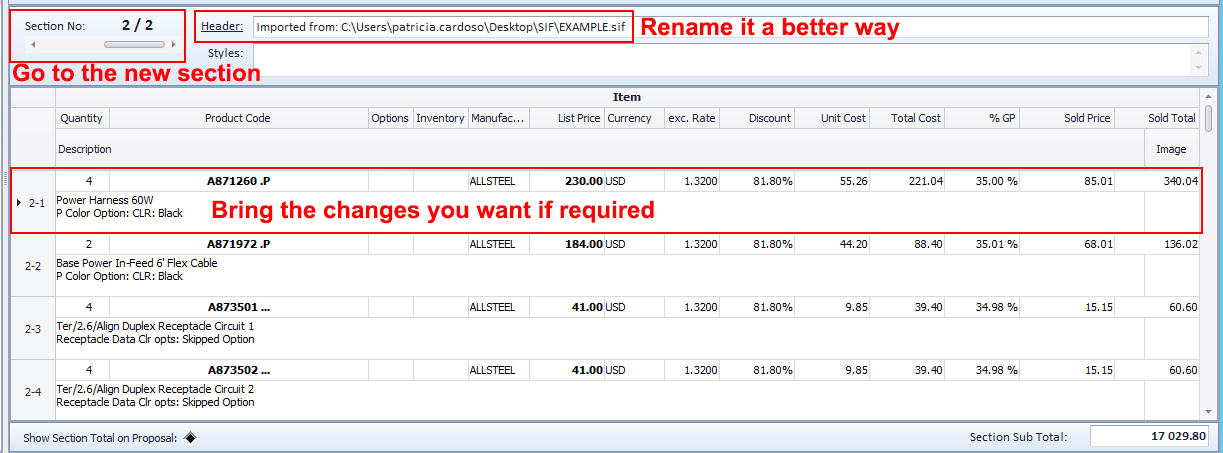The width and height of the screenshot is (1223, 453).
Task: Click the Product Code column header
Action: coord(238,118)
